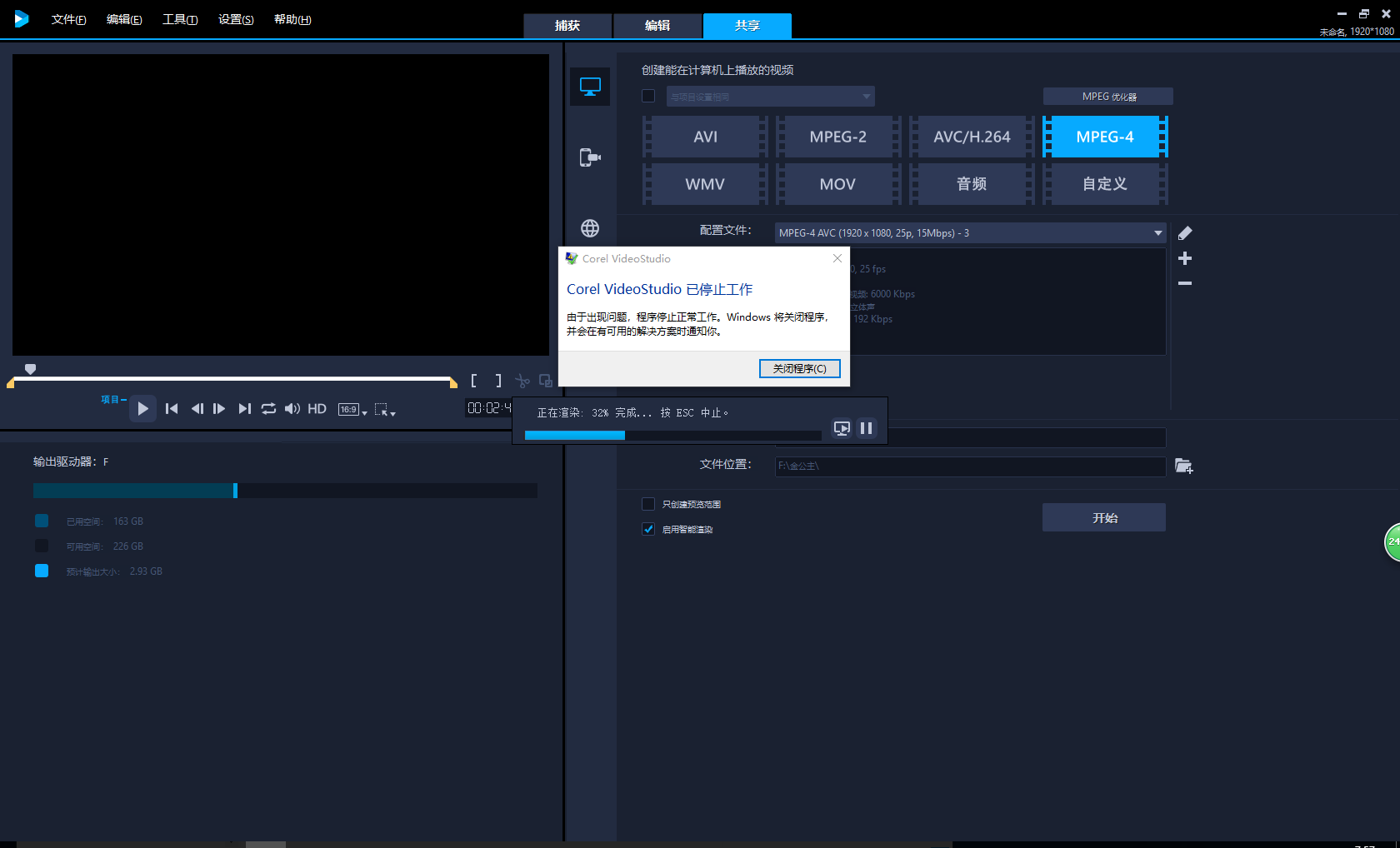Close the Corel VideoStudio crash dialog

pos(837,258)
